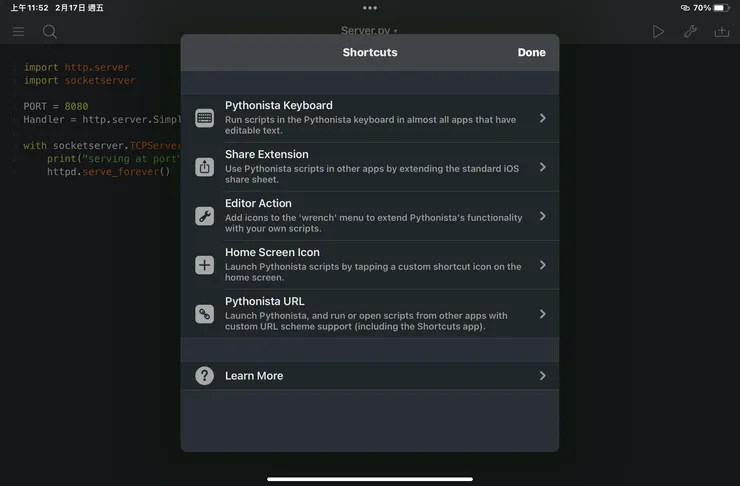
Task: Expand Share Extension row chevron
Action: click(x=543, y=167)
